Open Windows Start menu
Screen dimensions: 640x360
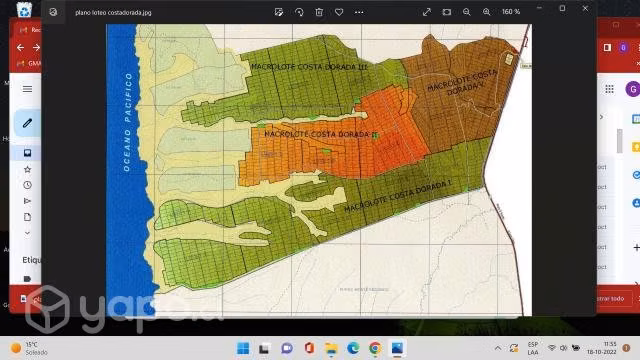point(243,348)
